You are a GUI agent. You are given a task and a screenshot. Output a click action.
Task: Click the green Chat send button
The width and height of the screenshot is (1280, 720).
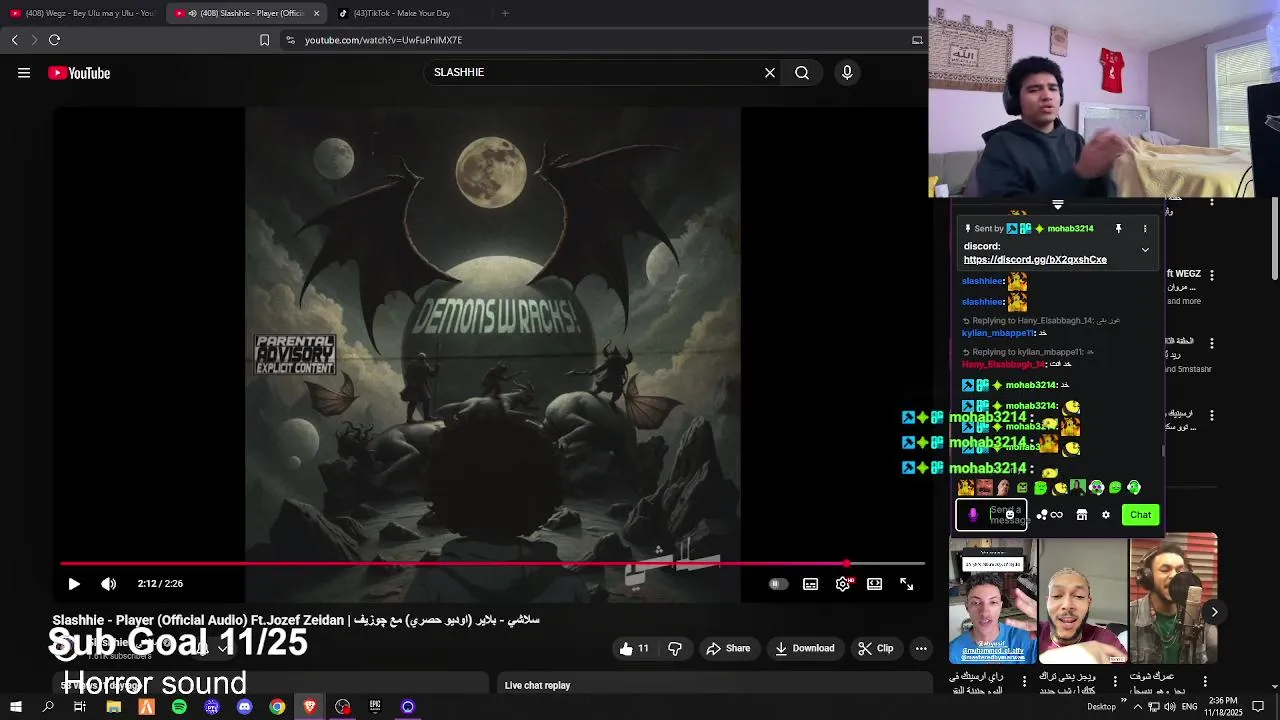pos(1141,515)
